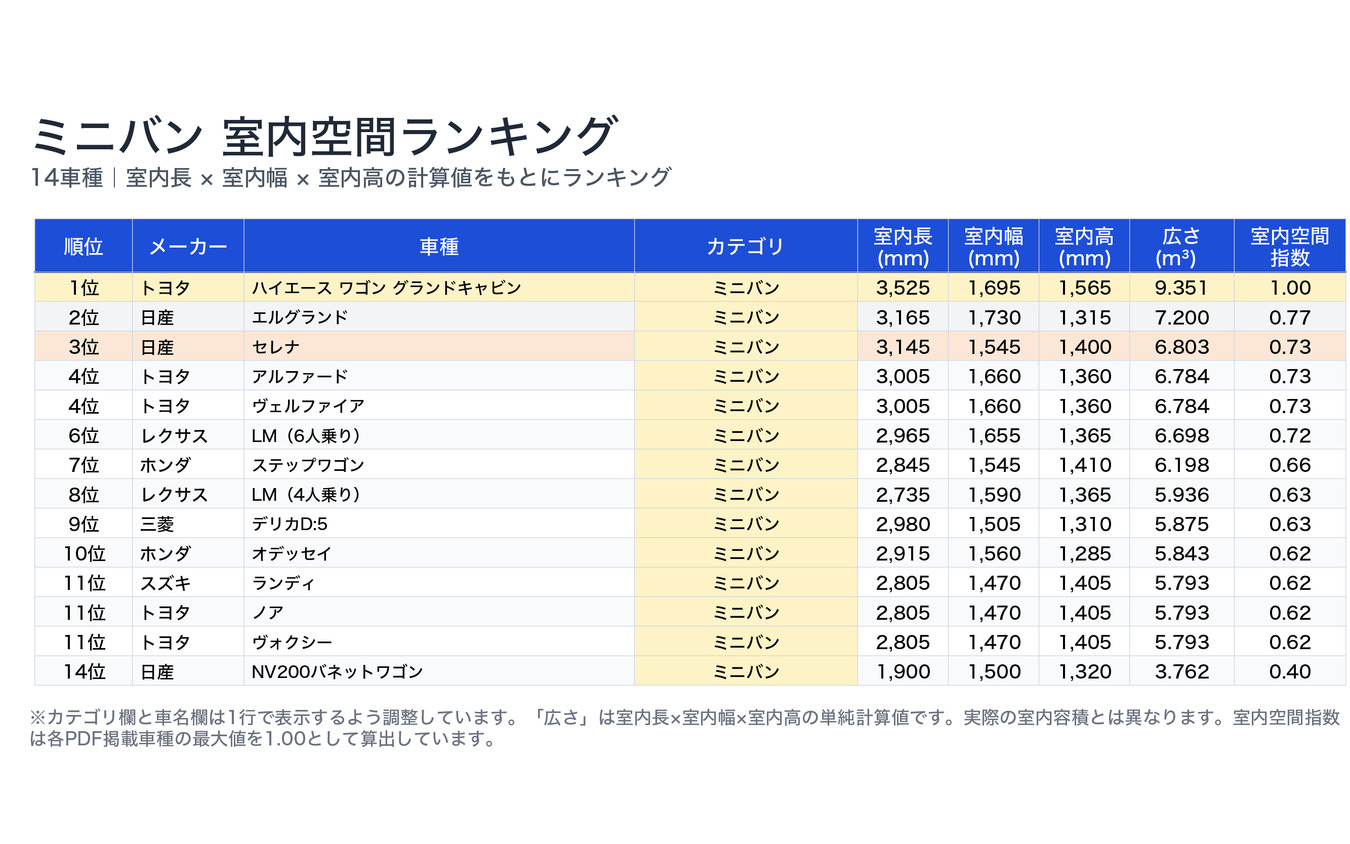Screen dimensions: 1350x844
Task: Select the エルグランド model cell
Action: [439, 317]
